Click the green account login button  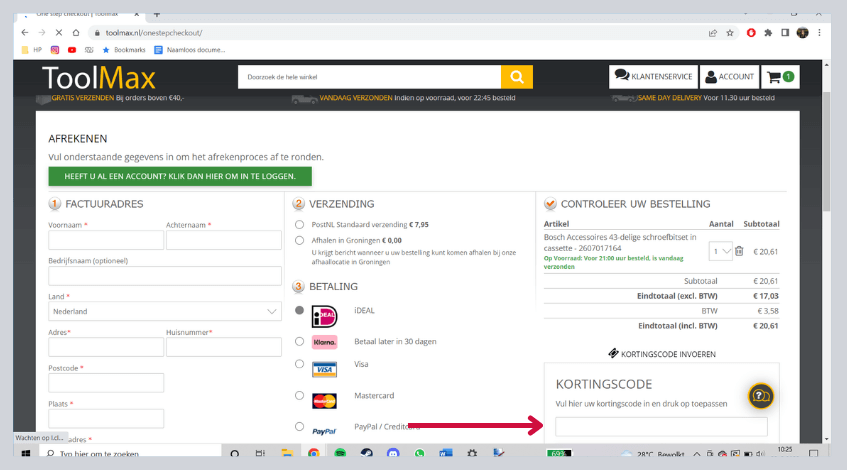(x=180, y=176)
